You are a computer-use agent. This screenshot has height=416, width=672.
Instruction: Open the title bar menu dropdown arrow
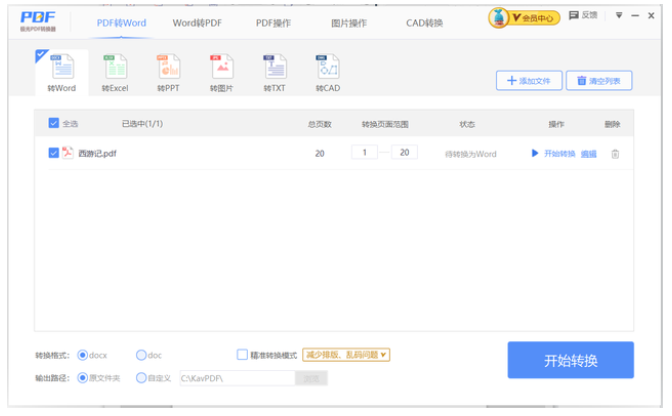pyautogui.click(x=619, y=15)
